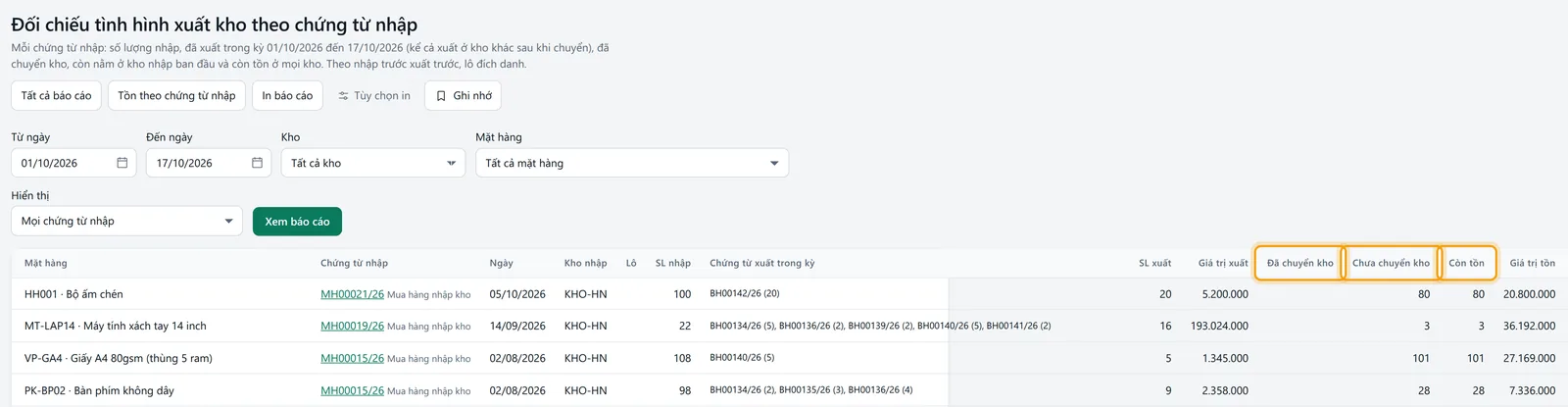
Task: Click the Chưa chuyển kho column header
Action: pyautogui.click(x=1391, y=263)
